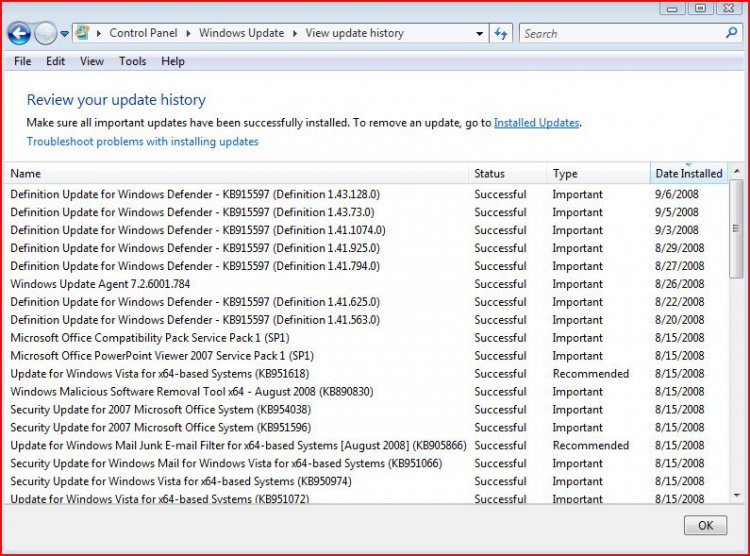Select Windows Update in breadcrumb path
Viewport: 750px width, 556px height.
coord(241,33)
